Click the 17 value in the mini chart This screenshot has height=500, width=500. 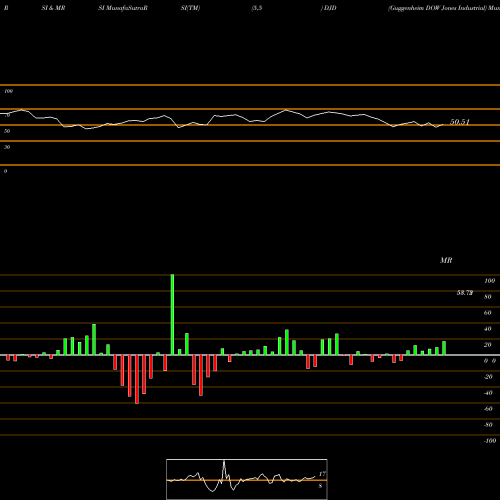(322, 474)
